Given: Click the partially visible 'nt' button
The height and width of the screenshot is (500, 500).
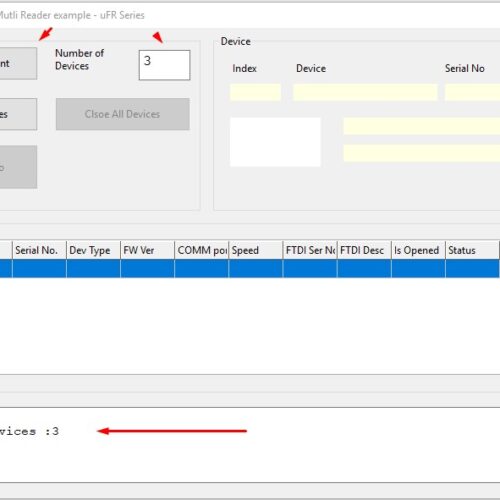Looking at the screenshot, I should click(x=18, y=63).
